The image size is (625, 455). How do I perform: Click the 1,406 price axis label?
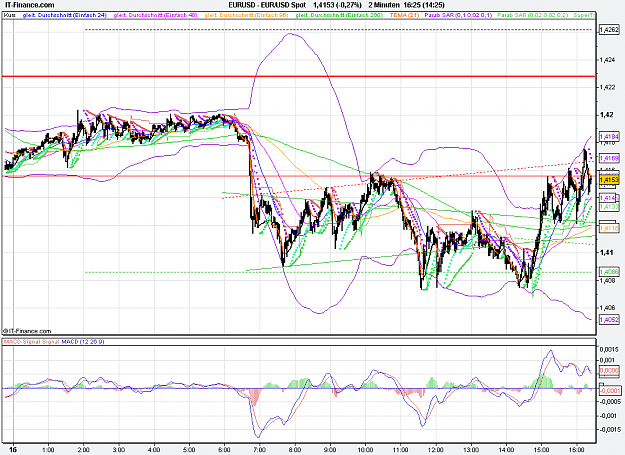pos(607,308)
